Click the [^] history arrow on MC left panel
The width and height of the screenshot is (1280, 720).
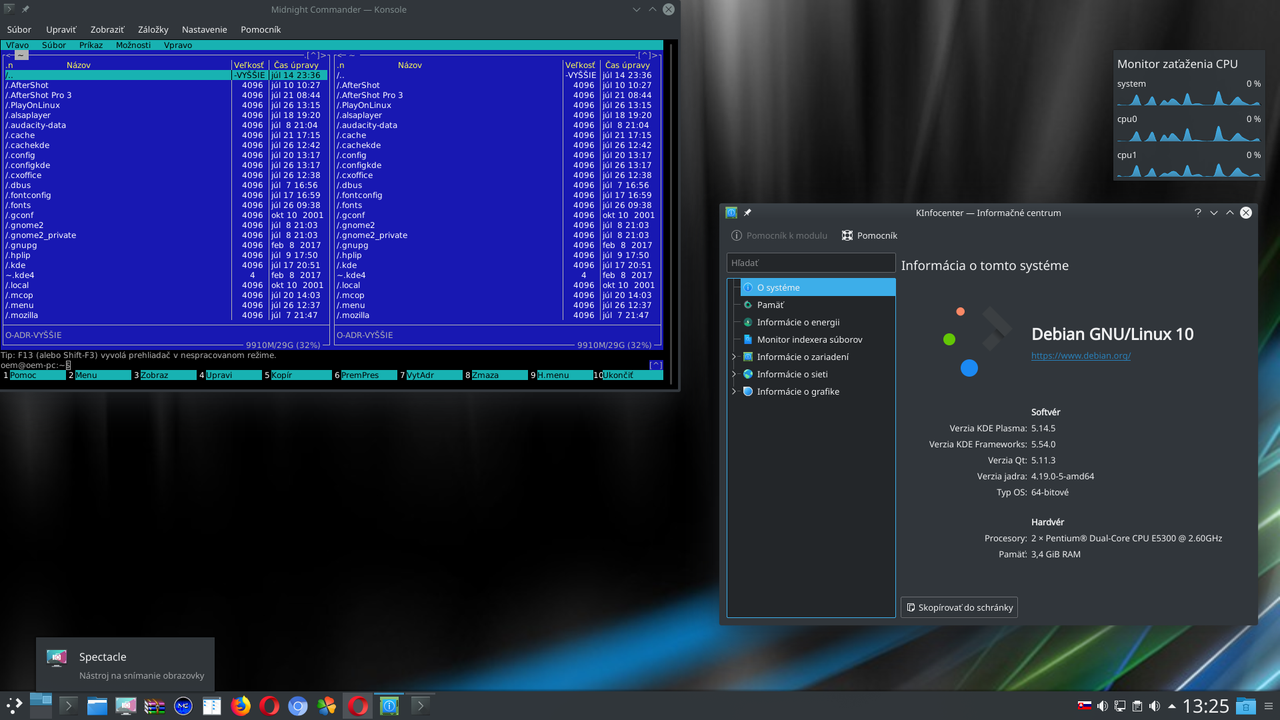315,55
